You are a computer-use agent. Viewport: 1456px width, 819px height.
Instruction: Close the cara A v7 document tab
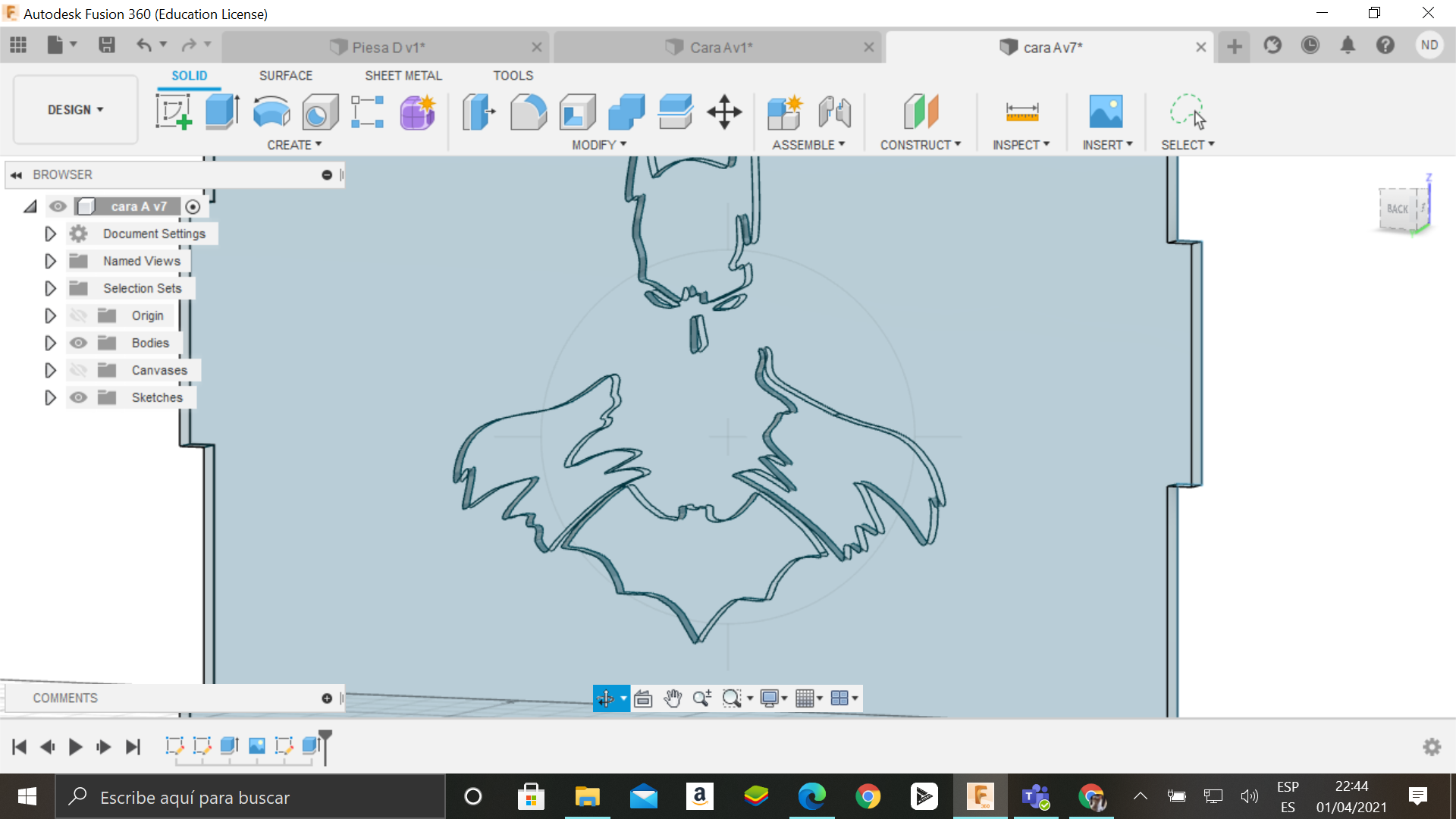1201,47
